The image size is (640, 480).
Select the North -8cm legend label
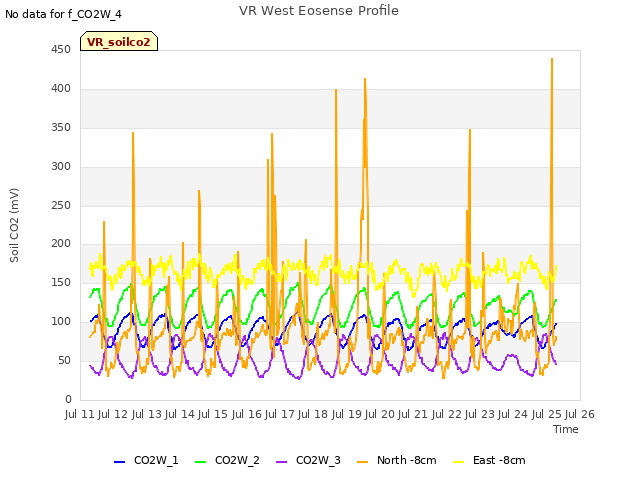click(x=407, y=460)
